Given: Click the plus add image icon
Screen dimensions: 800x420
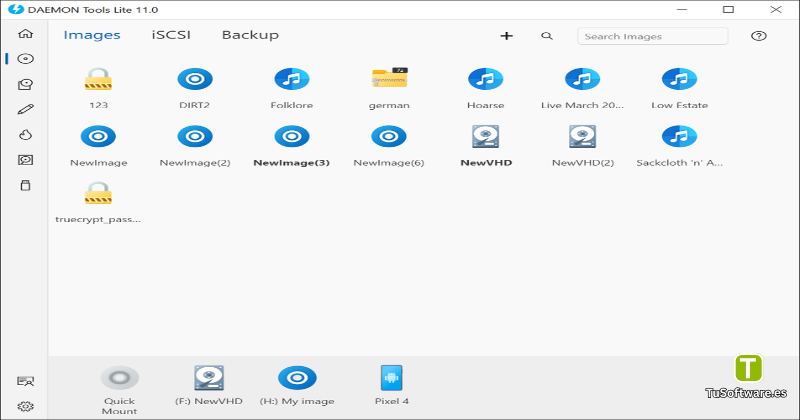Looking at the screenshot, I should tap(506, 36).
